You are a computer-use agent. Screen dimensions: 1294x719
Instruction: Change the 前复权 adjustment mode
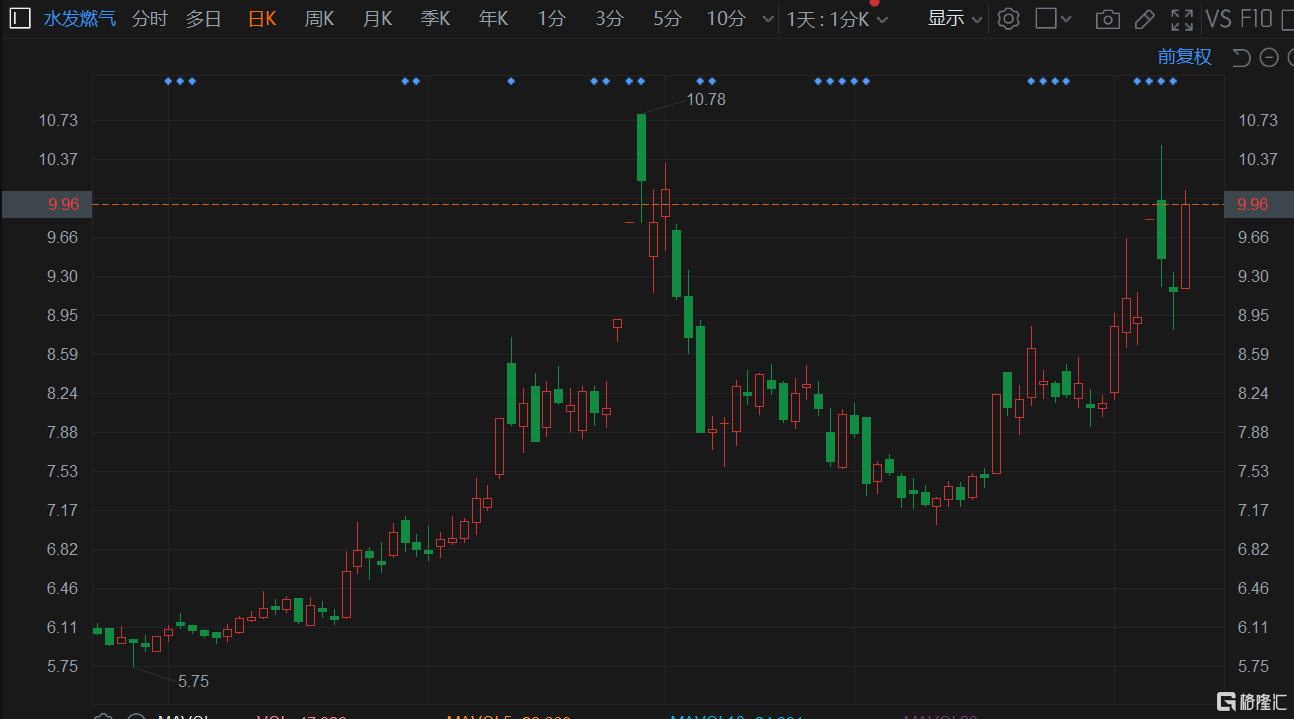1184,57
